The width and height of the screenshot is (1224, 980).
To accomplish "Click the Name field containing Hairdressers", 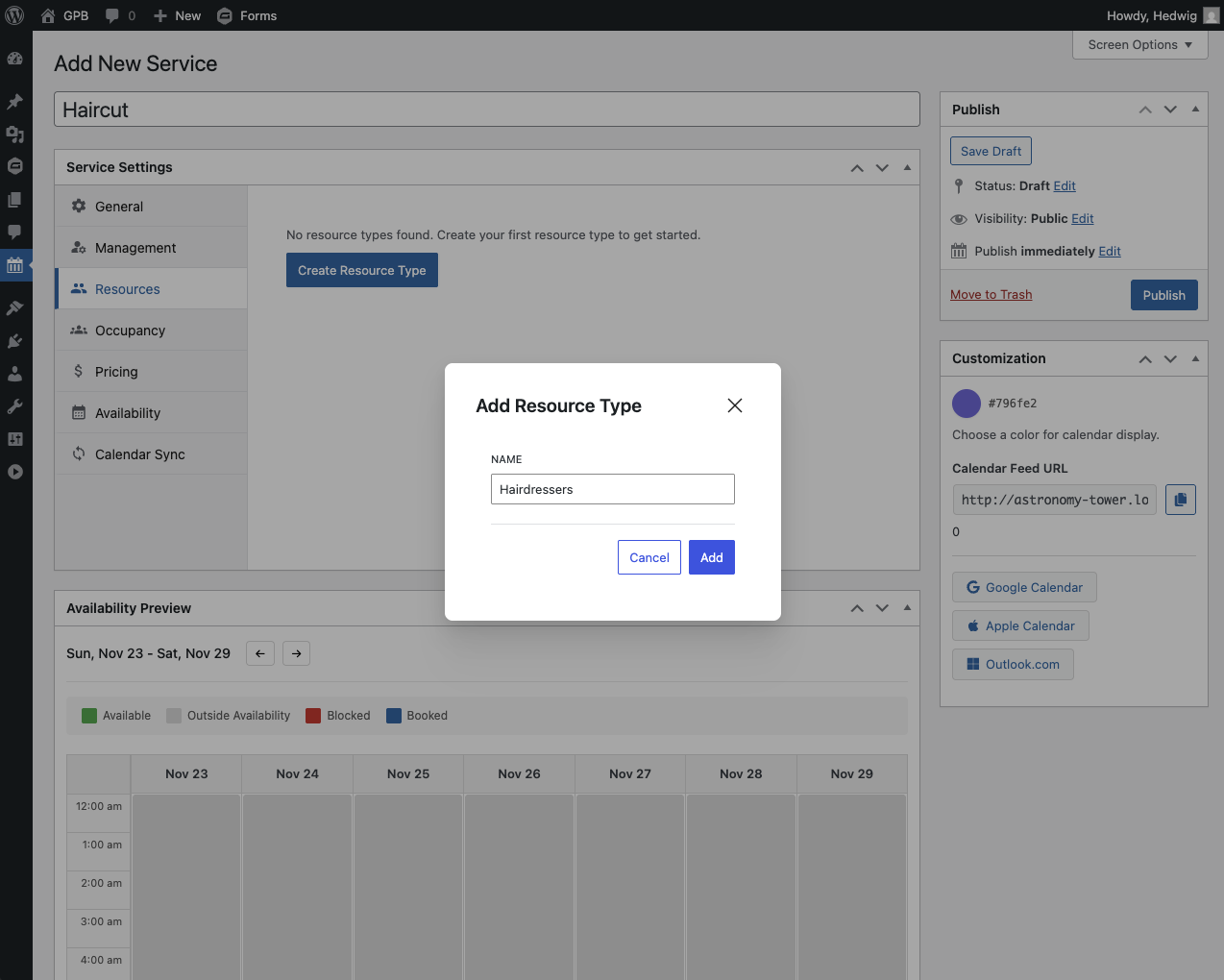I will click(x=612, y=489).
